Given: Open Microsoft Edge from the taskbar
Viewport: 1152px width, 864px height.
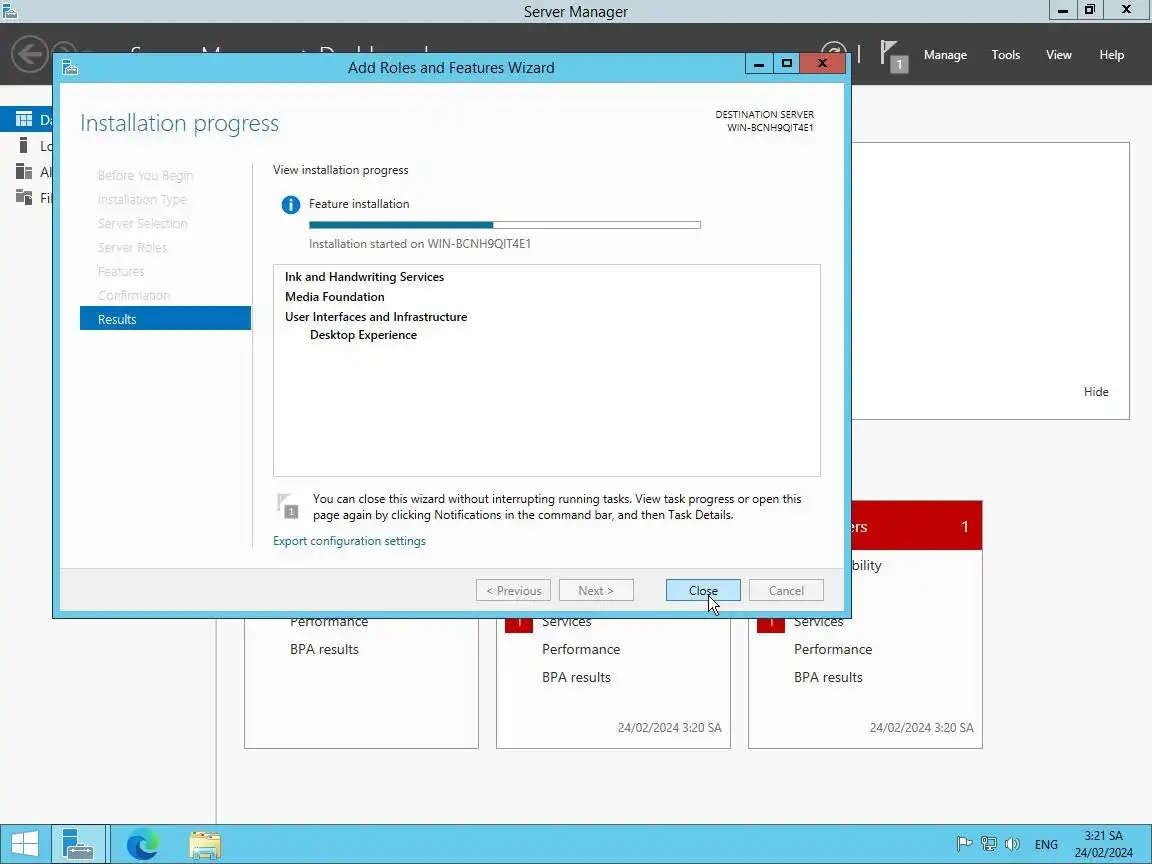Looking at the screenshot, I should 142,845.
